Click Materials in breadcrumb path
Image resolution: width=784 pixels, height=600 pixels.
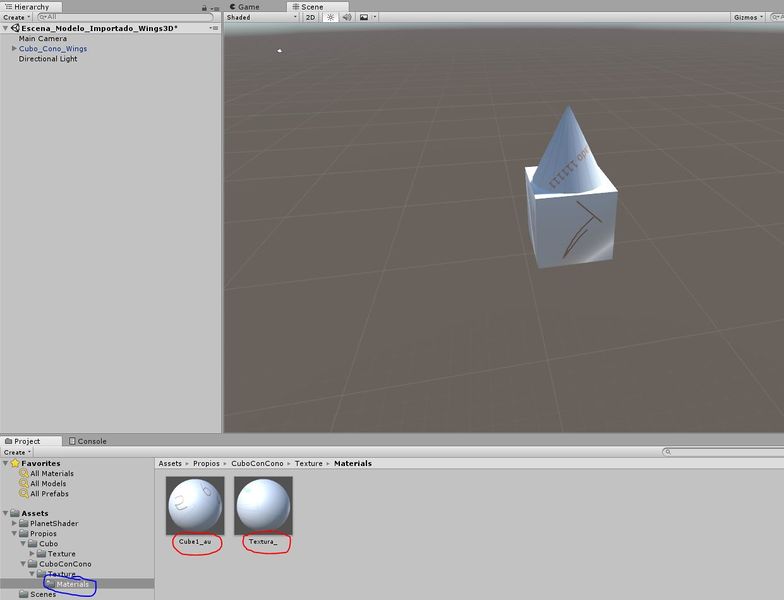click(x=353, y=464)
